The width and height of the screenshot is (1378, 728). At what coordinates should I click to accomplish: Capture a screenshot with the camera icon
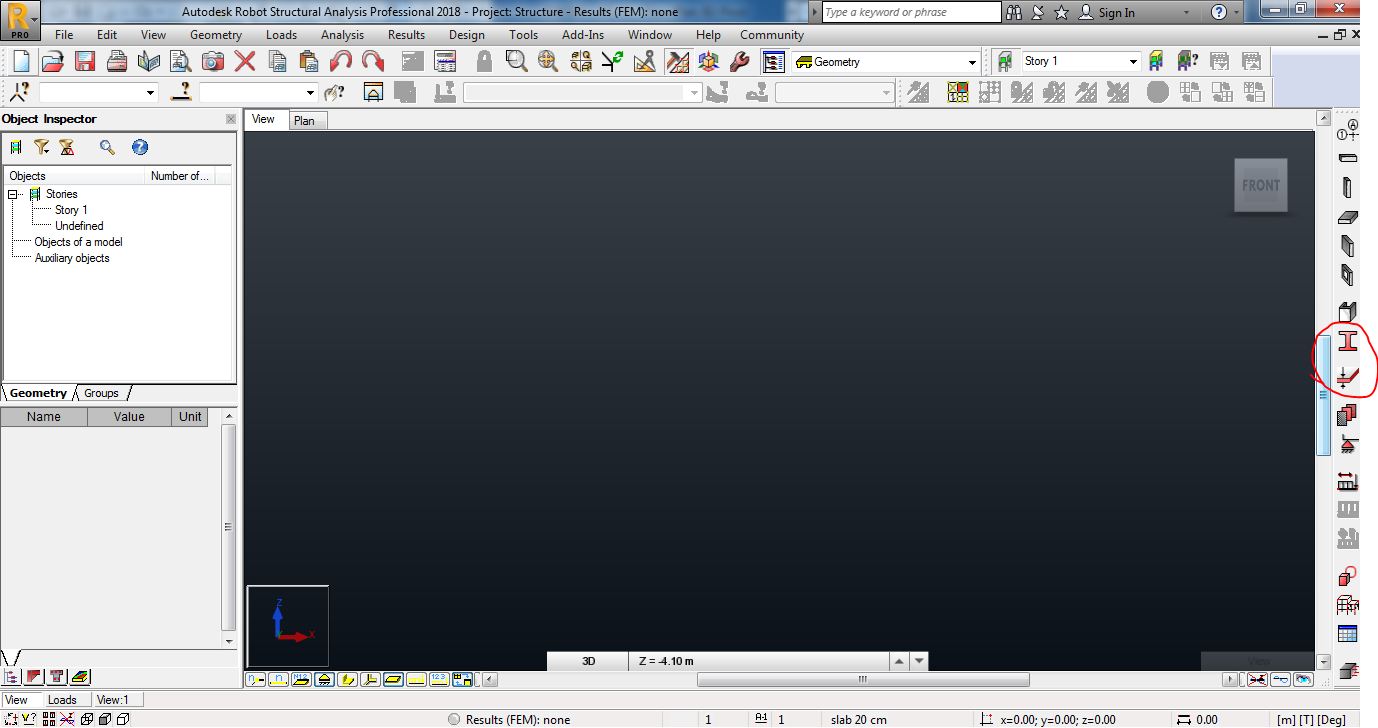pyautogui.click(x=213, y=62)
